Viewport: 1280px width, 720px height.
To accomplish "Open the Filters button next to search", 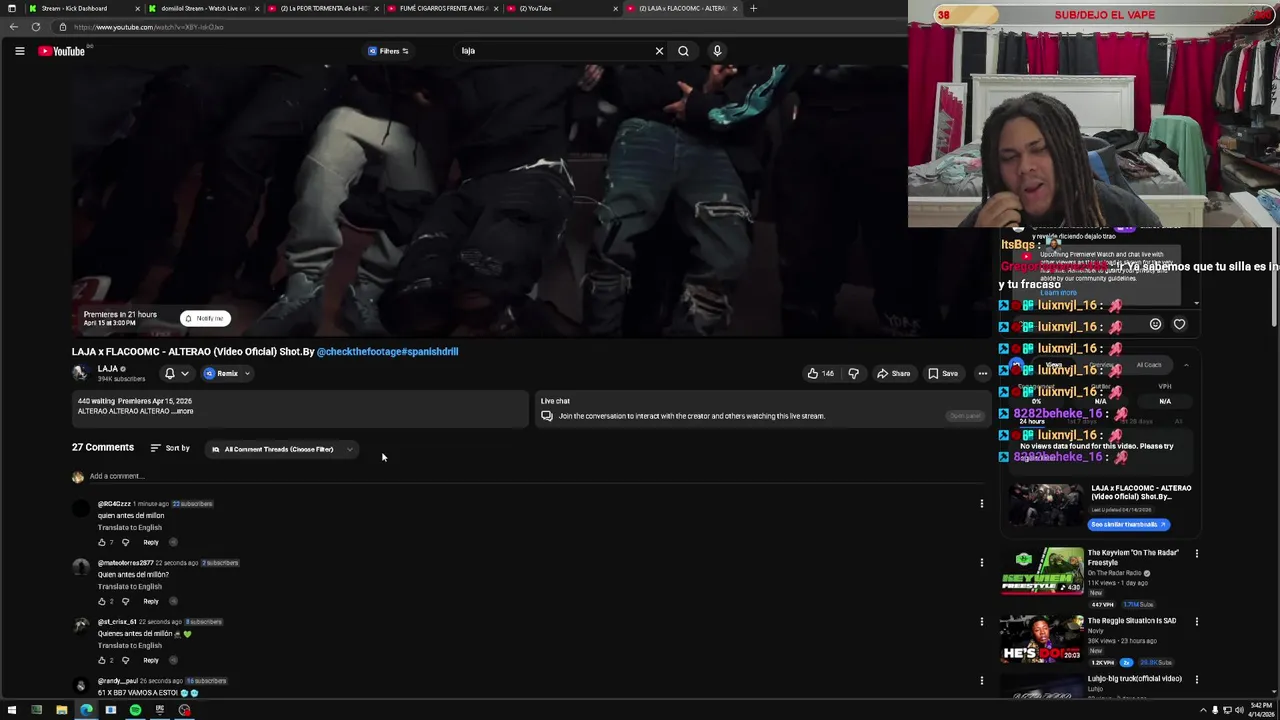I will 388,51.
